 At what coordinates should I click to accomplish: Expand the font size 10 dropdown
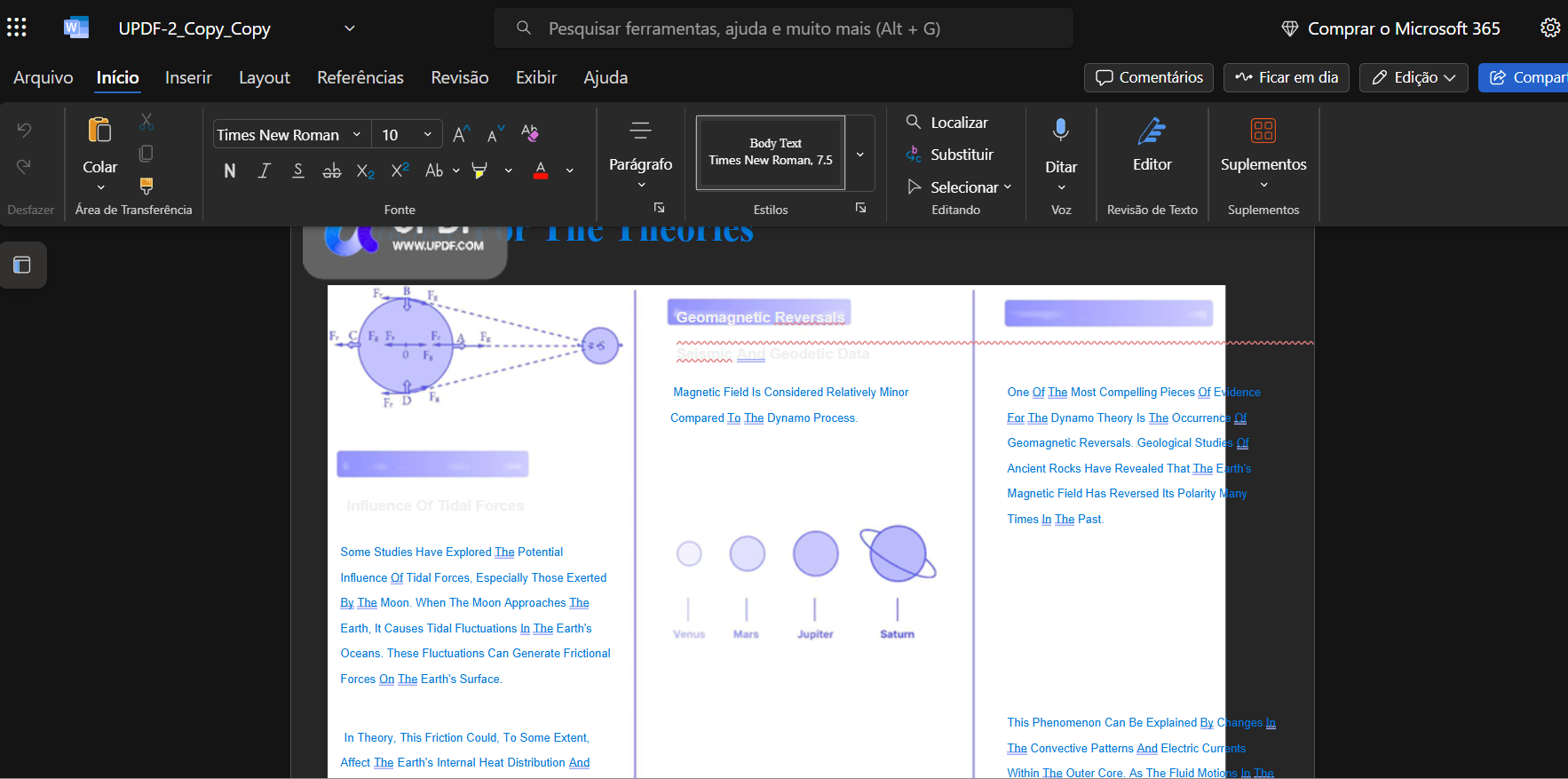(428, 134)
